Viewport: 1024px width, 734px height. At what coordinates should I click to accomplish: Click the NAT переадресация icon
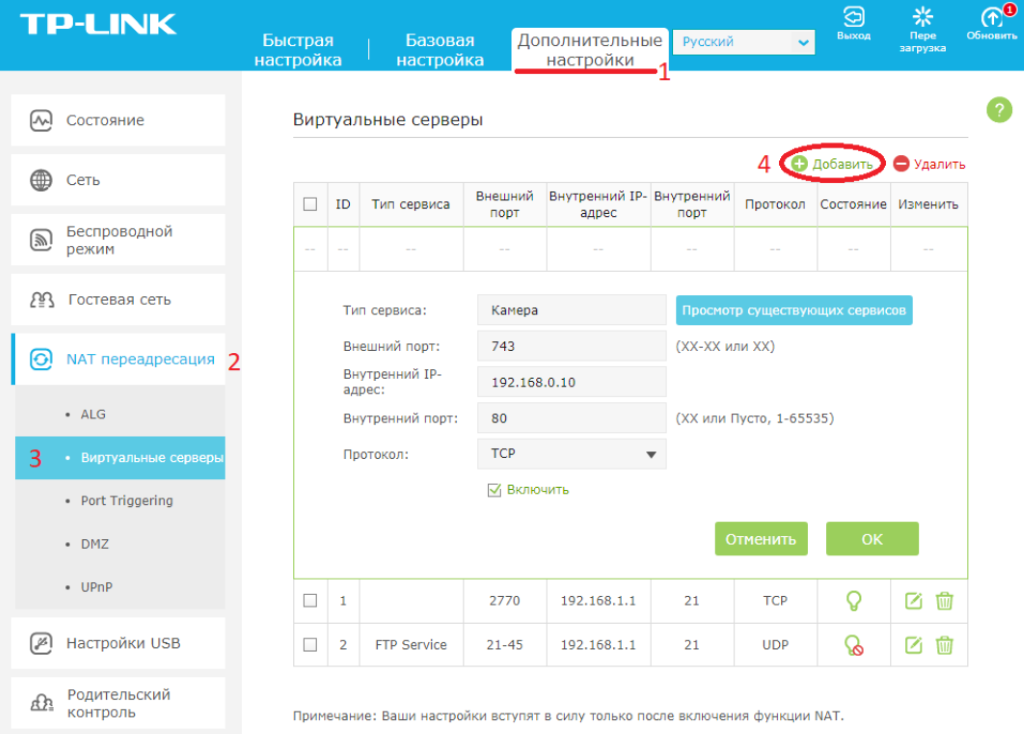tap(41, 359)
